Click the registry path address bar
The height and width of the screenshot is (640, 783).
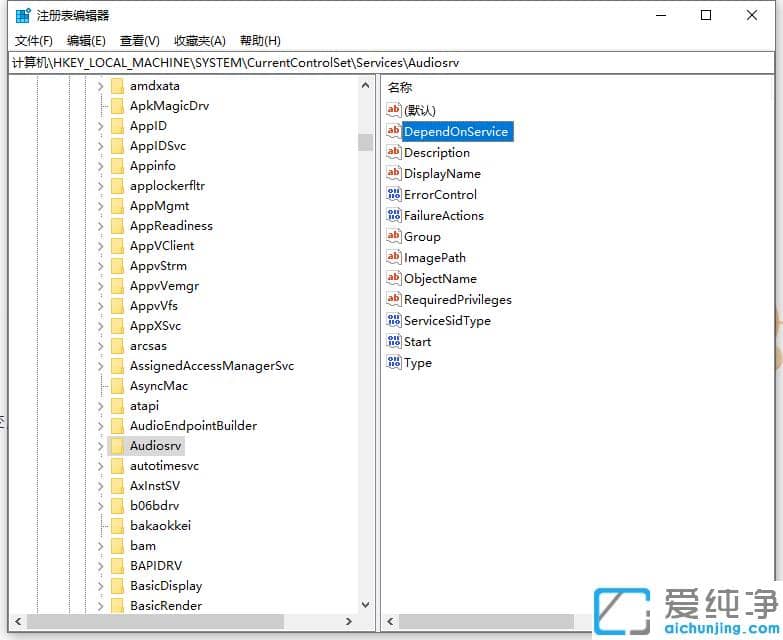(390, 62)
